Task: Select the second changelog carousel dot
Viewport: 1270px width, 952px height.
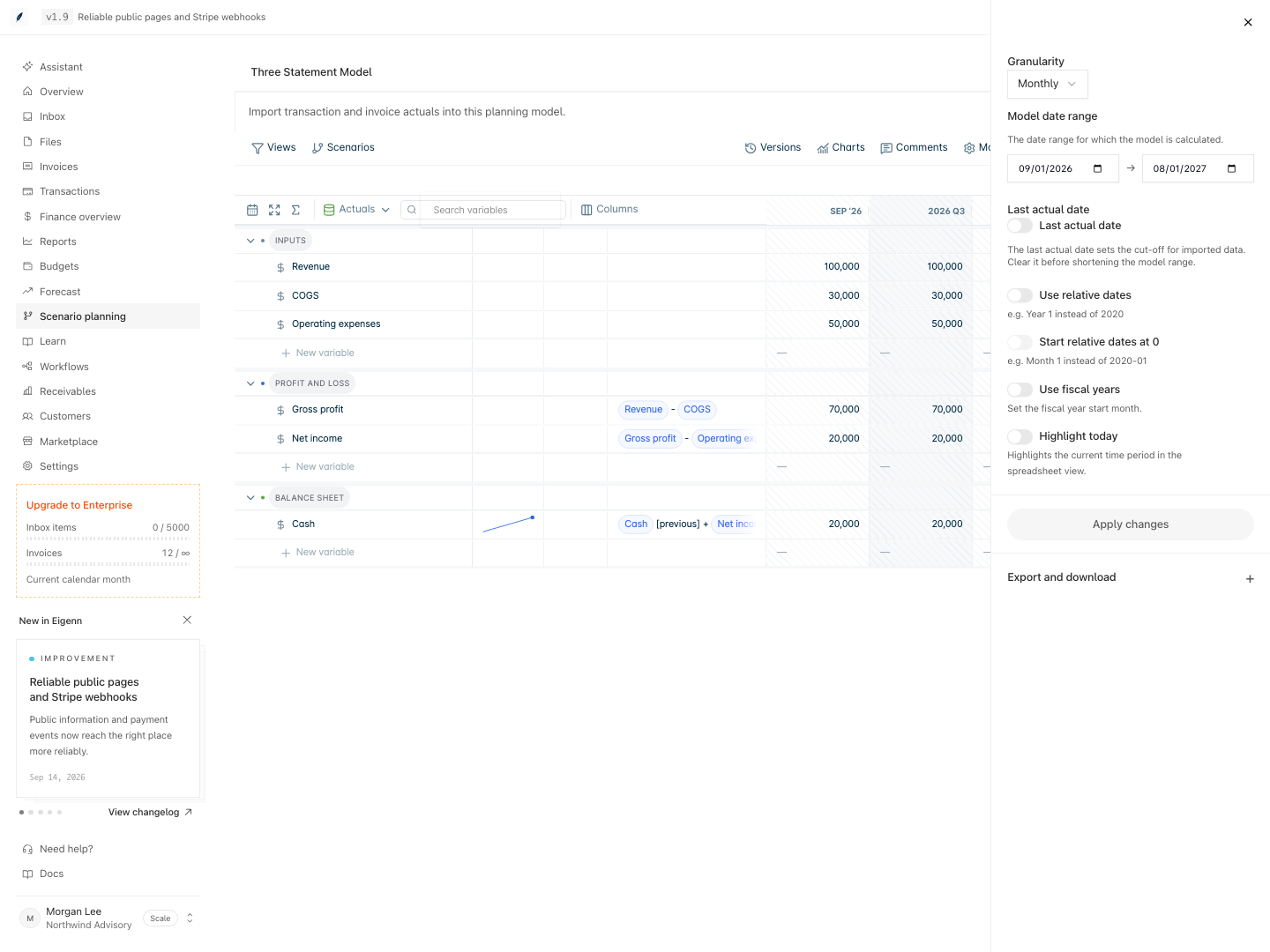Action: tap(31, 813)
